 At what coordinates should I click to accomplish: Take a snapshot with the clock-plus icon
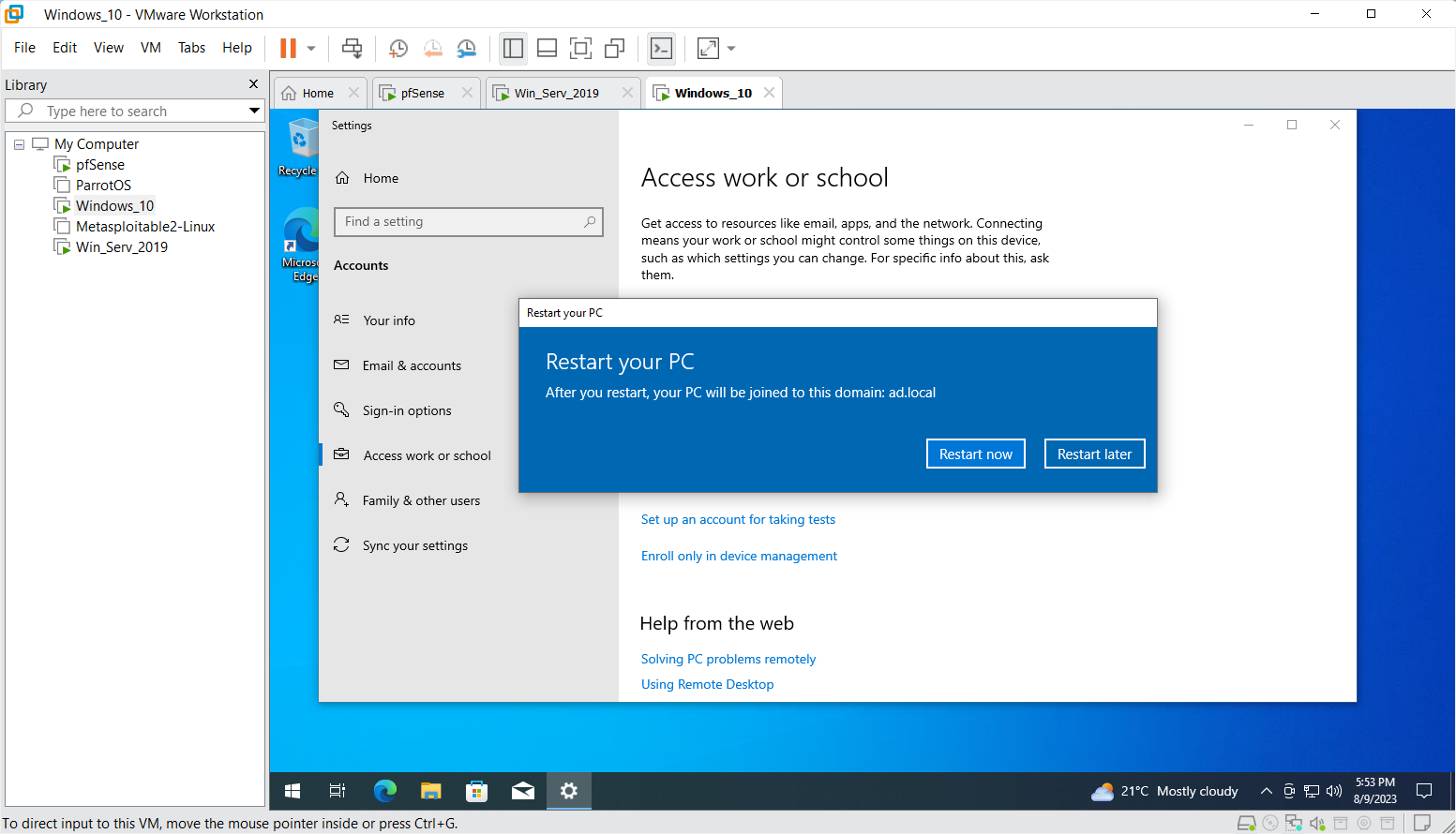point(398,49)
